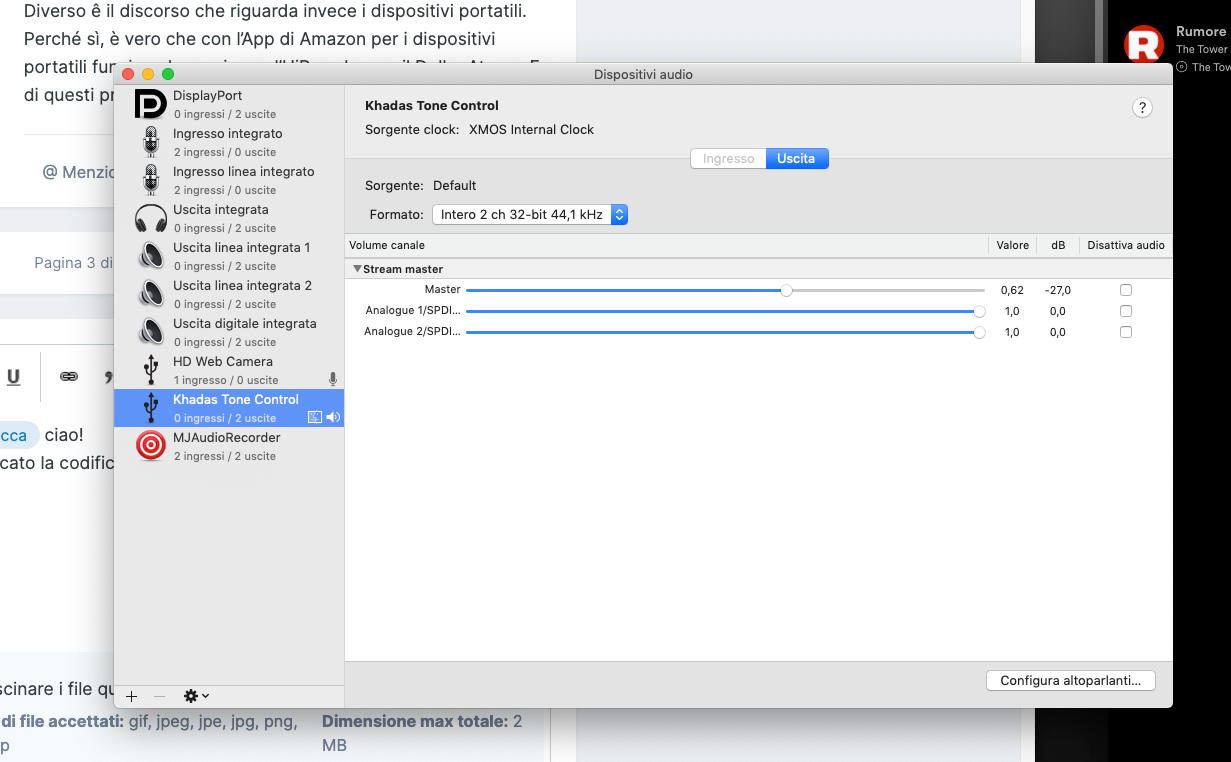The height and width of the screenshot is (762, 1231).
Task: Click the HD Web Camera USB icon
Action: pyautogui.click(x=151, y=370)
